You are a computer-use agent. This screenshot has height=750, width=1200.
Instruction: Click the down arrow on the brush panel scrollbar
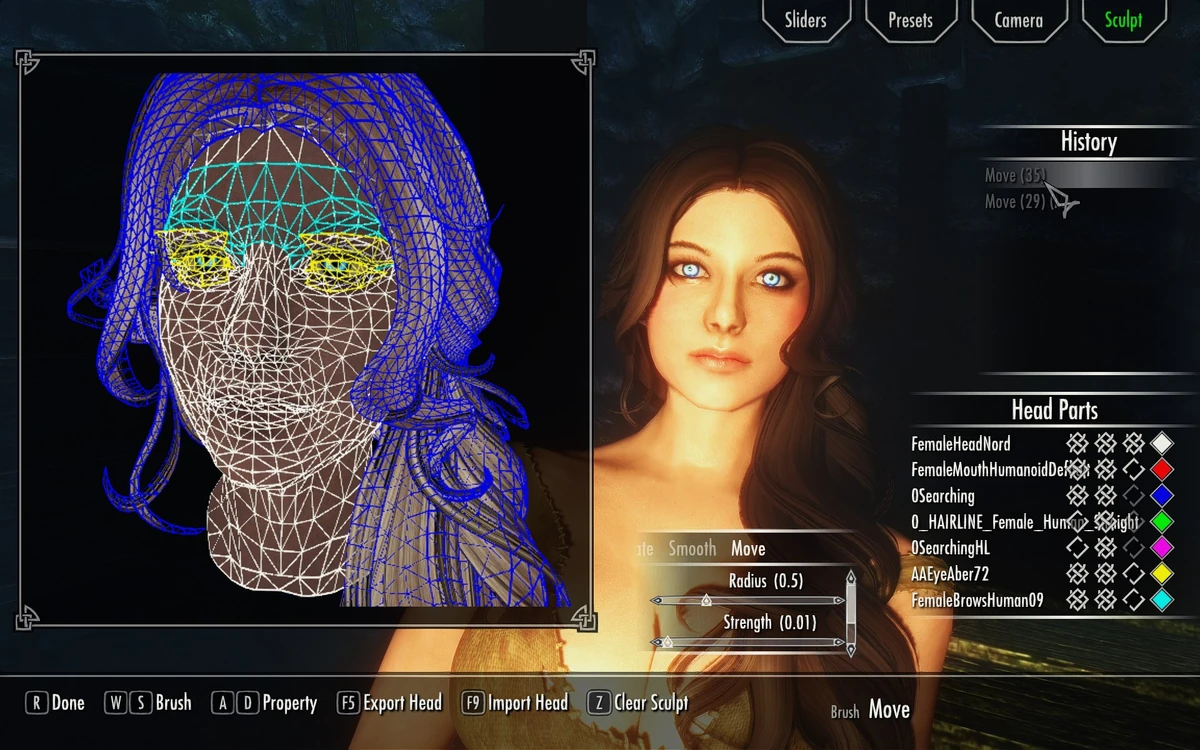(851, 648)
